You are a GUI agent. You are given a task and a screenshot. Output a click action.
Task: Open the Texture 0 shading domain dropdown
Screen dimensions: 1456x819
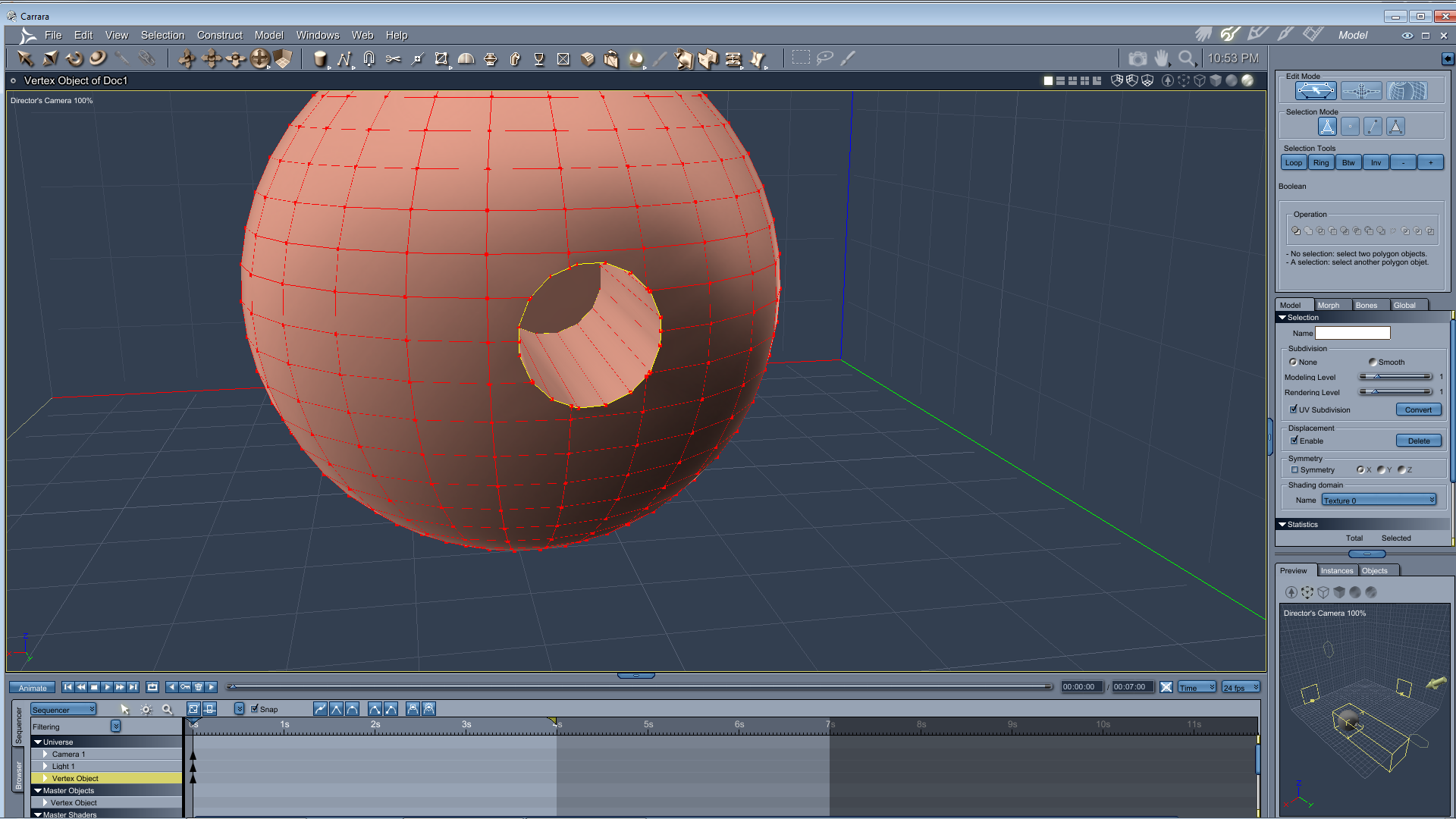[x=1379, y=500]
